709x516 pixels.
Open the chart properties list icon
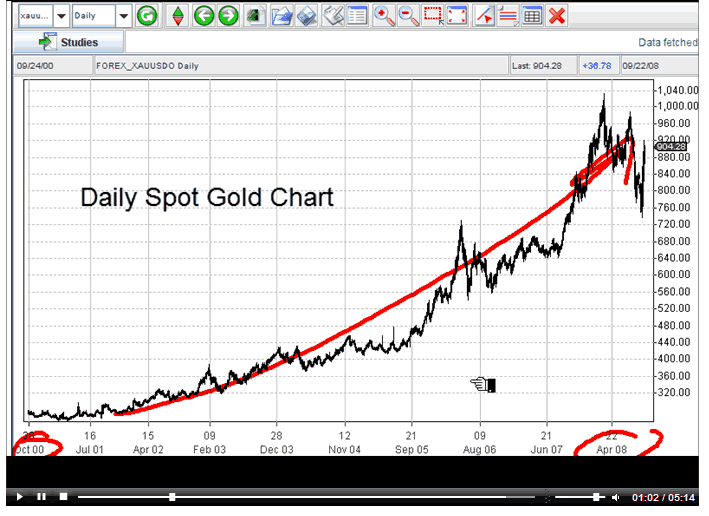[x=357, y=16]
